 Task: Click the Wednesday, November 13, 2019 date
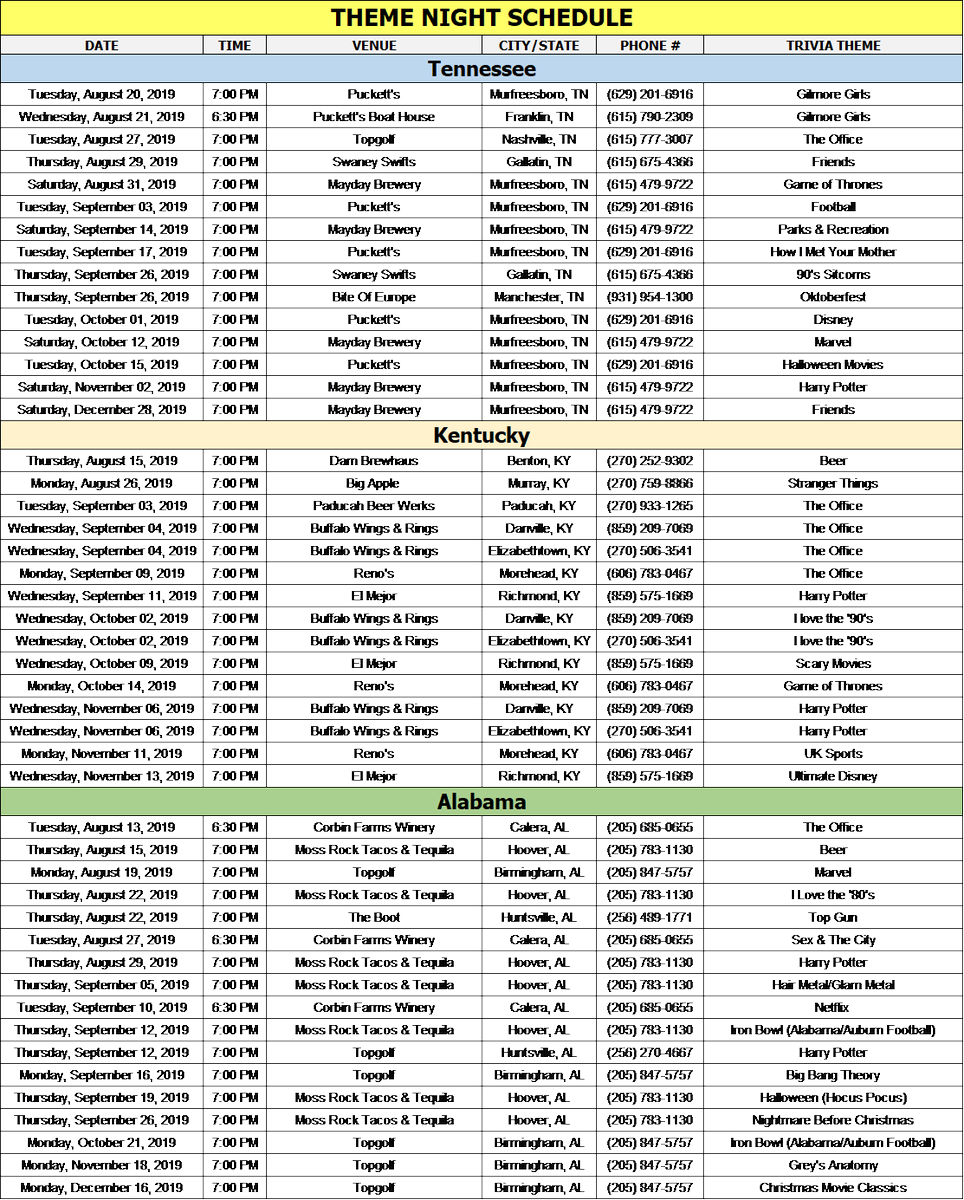pos(102,776)
